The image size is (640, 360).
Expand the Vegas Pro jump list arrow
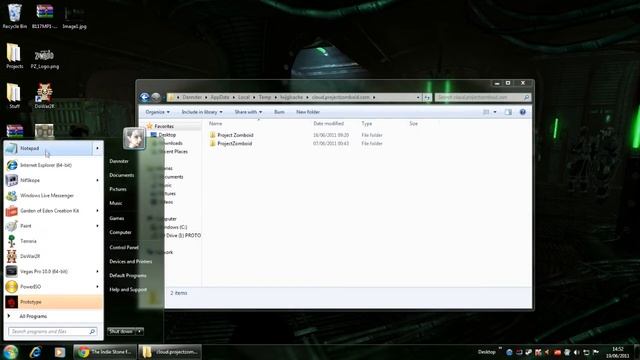(x=98, y=271)
